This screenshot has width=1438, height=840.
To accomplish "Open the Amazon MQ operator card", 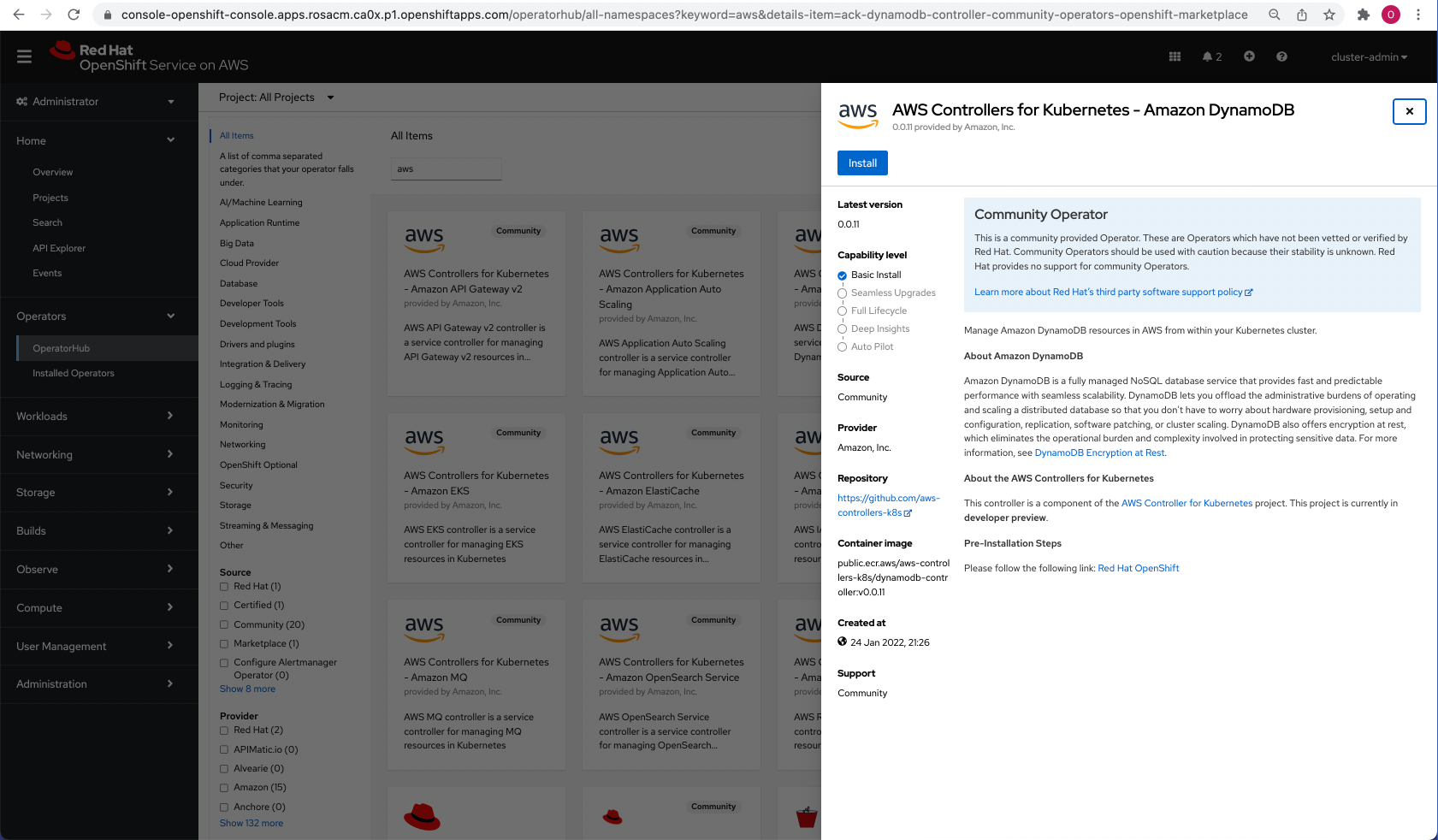I will pos(476,684).
